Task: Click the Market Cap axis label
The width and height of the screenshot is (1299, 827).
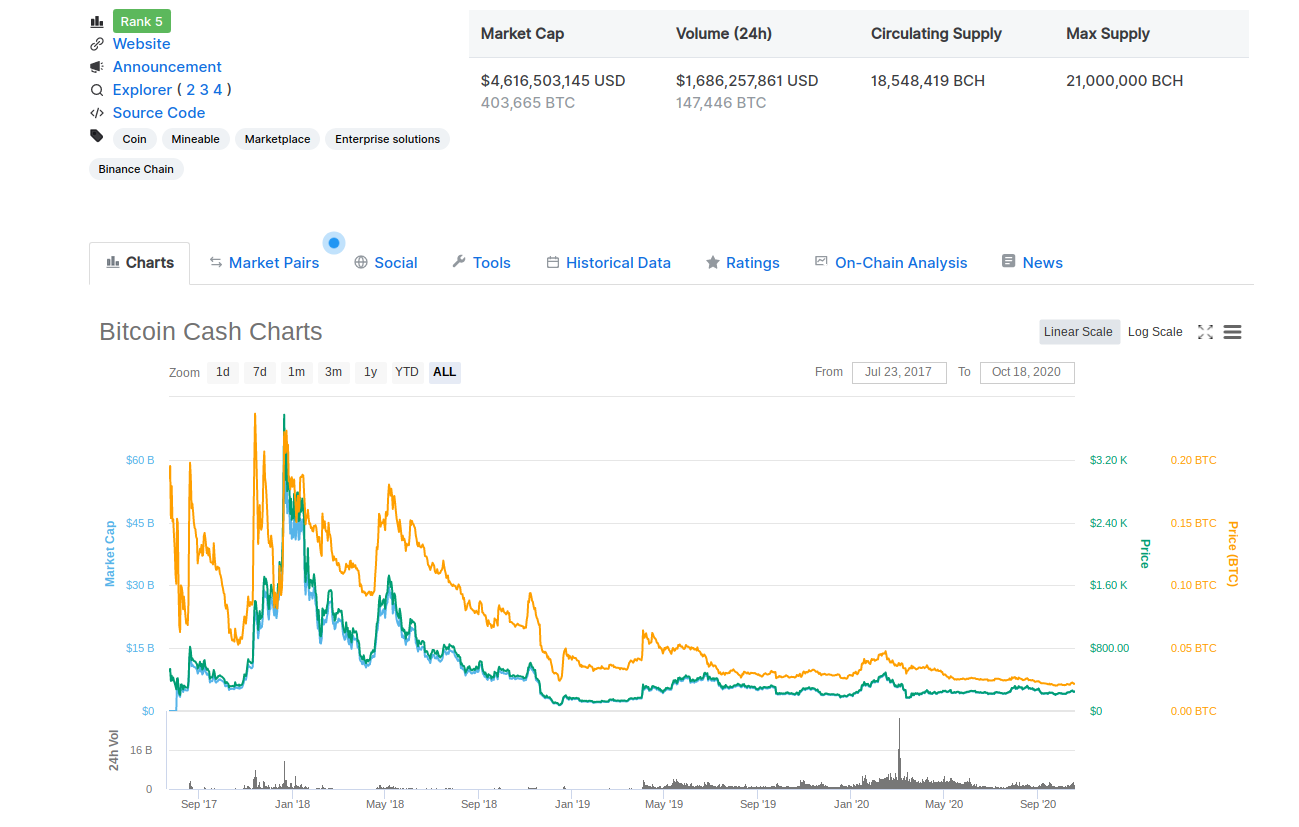Action: click(x=110, y=553)
